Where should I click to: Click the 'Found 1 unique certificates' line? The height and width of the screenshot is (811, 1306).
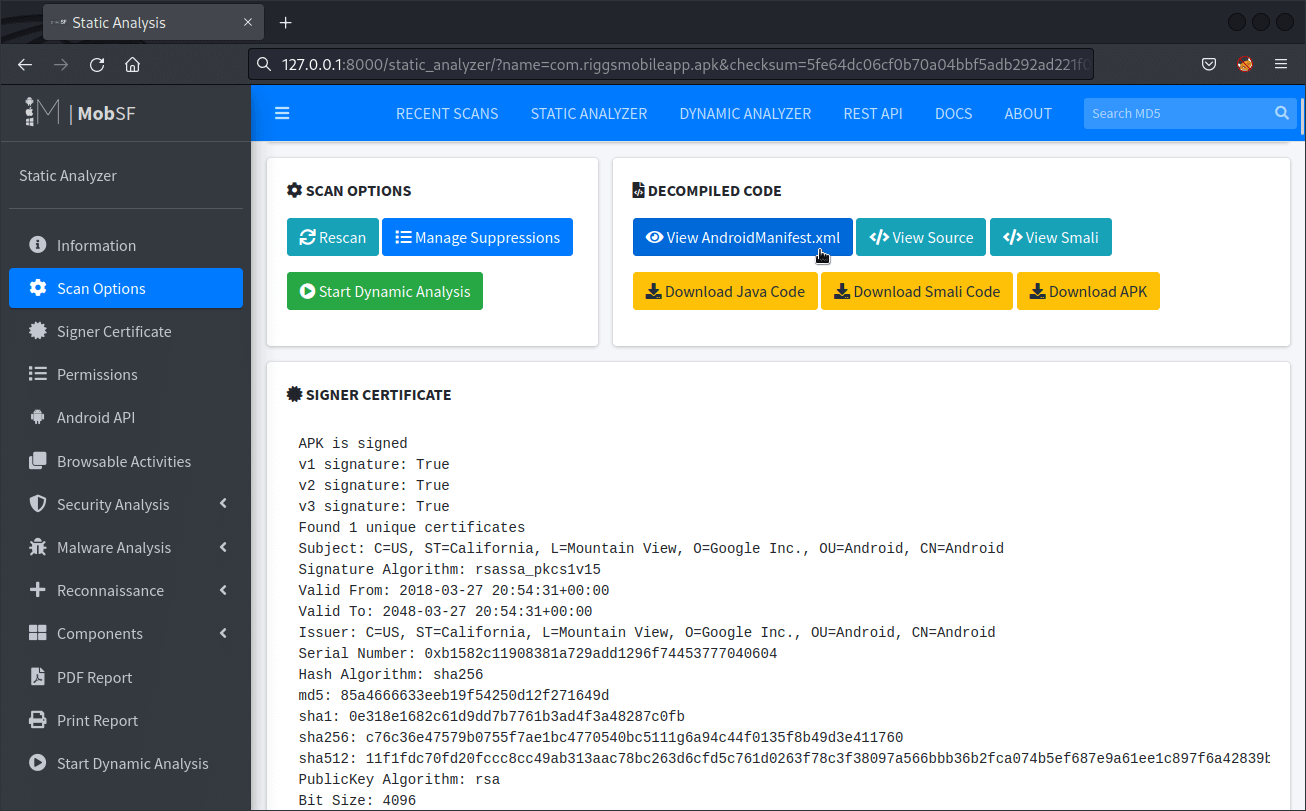(x=411, y=527)
